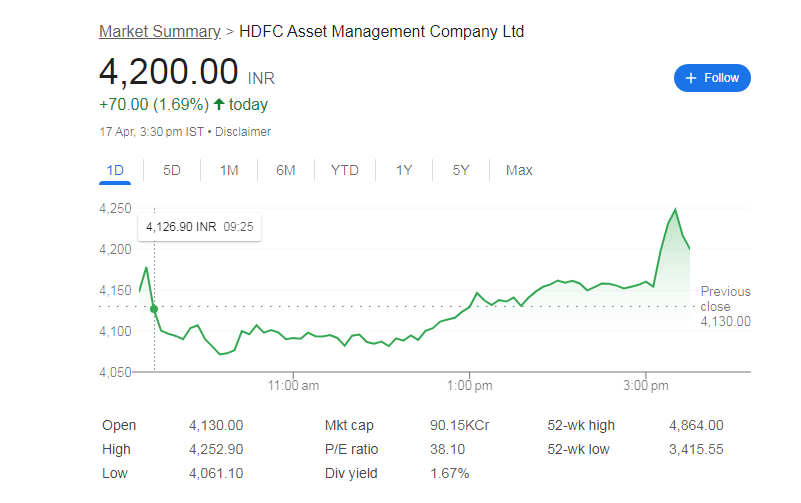Click the Open value 4,130.00
Image resolution: width=801 pixels, height=503 pixels.
(x=216, y=425)
